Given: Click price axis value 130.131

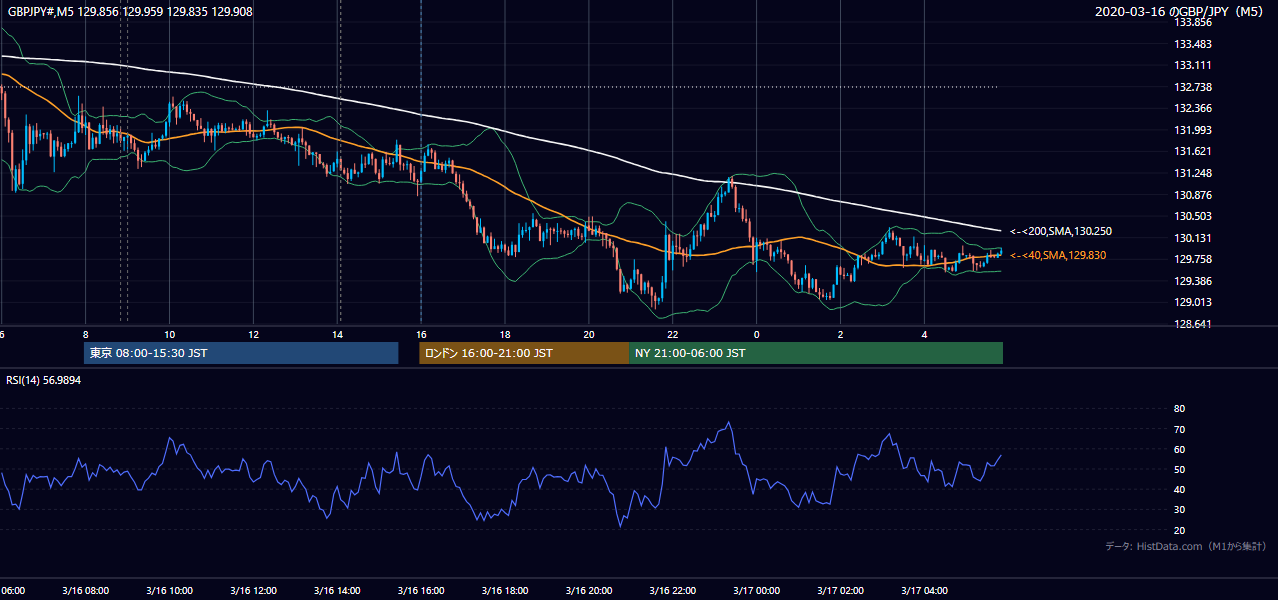Looking at the screenshot, I should 1192,238.
